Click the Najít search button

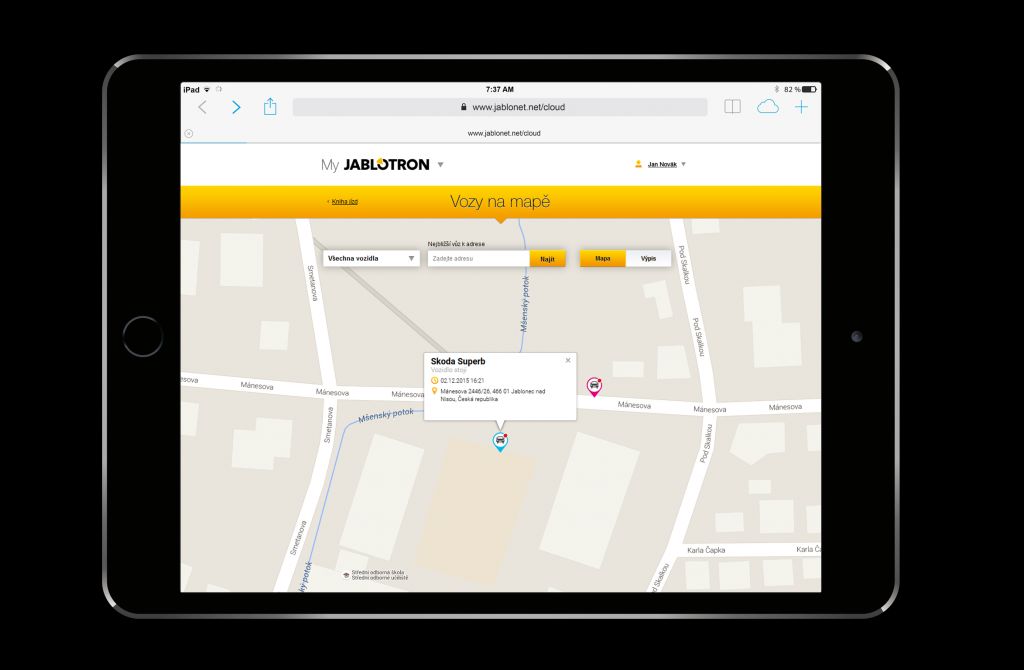(547, 259)
